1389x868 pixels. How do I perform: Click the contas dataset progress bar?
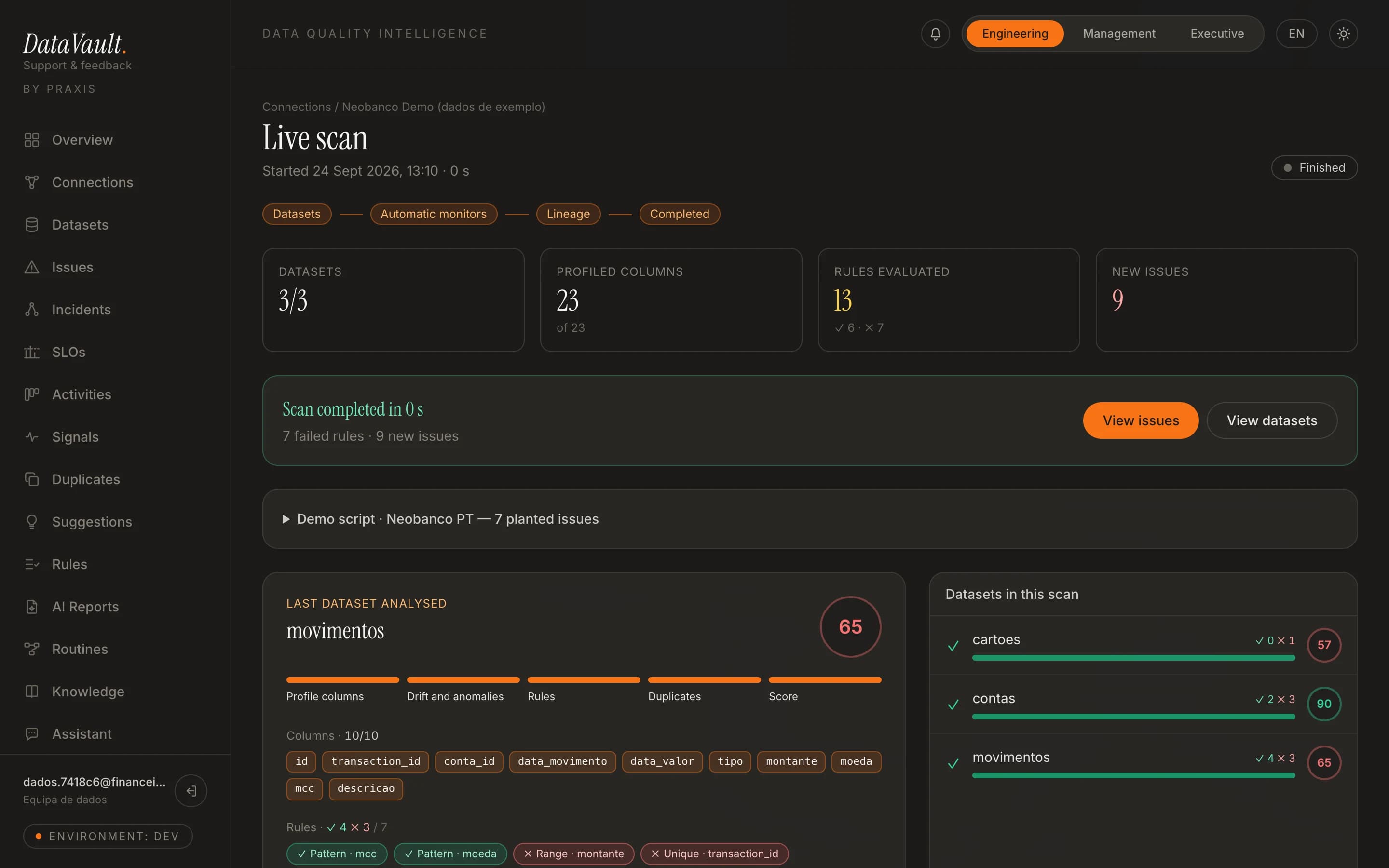1133,717
